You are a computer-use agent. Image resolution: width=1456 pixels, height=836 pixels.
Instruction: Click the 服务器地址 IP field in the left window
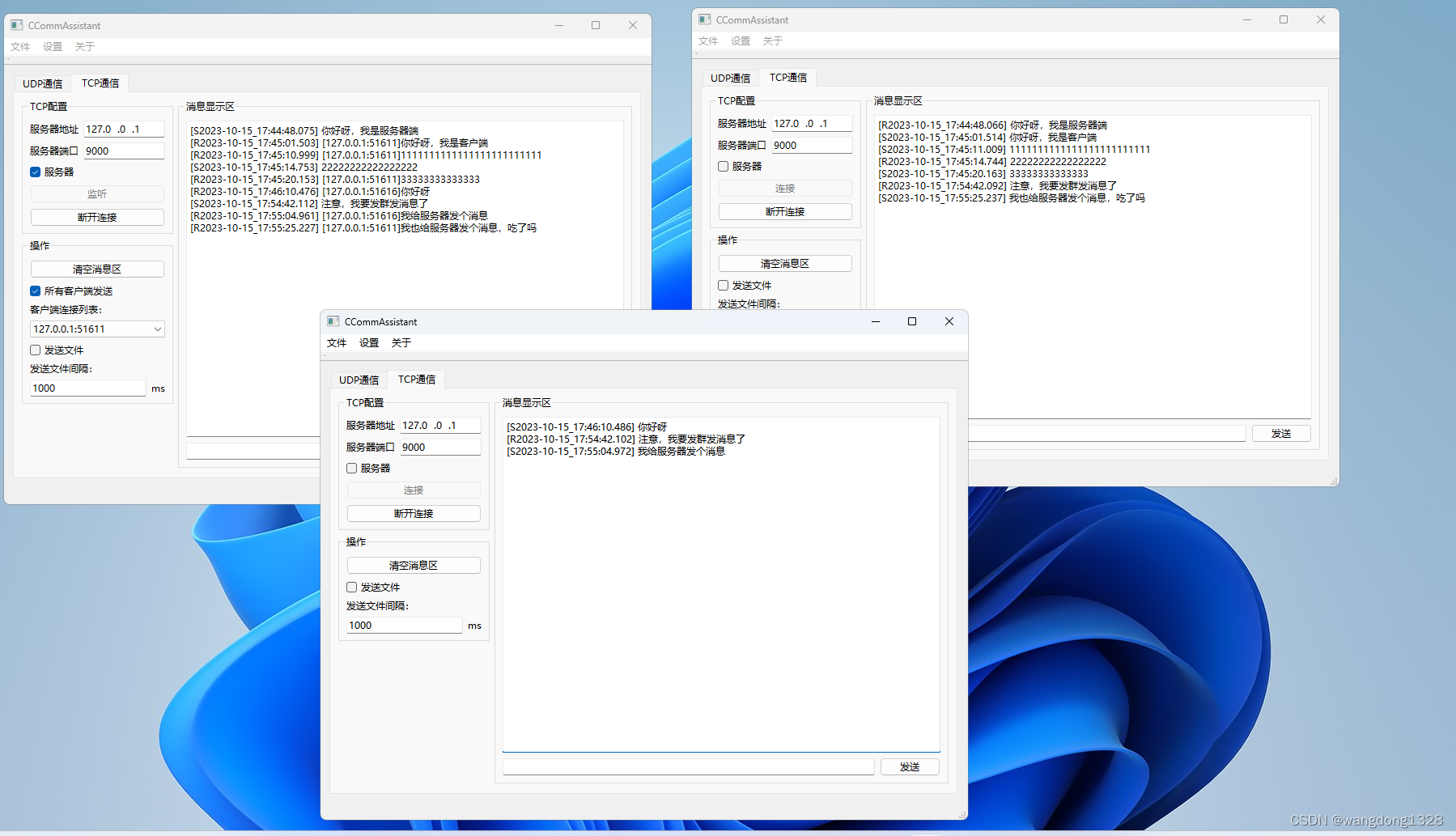point(124,129)
